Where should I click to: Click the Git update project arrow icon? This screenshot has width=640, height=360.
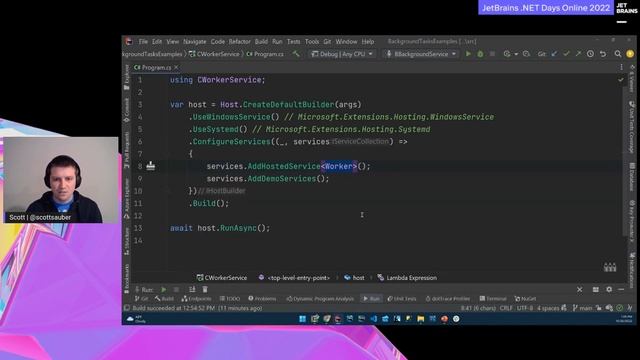click(x=554, y=54)
